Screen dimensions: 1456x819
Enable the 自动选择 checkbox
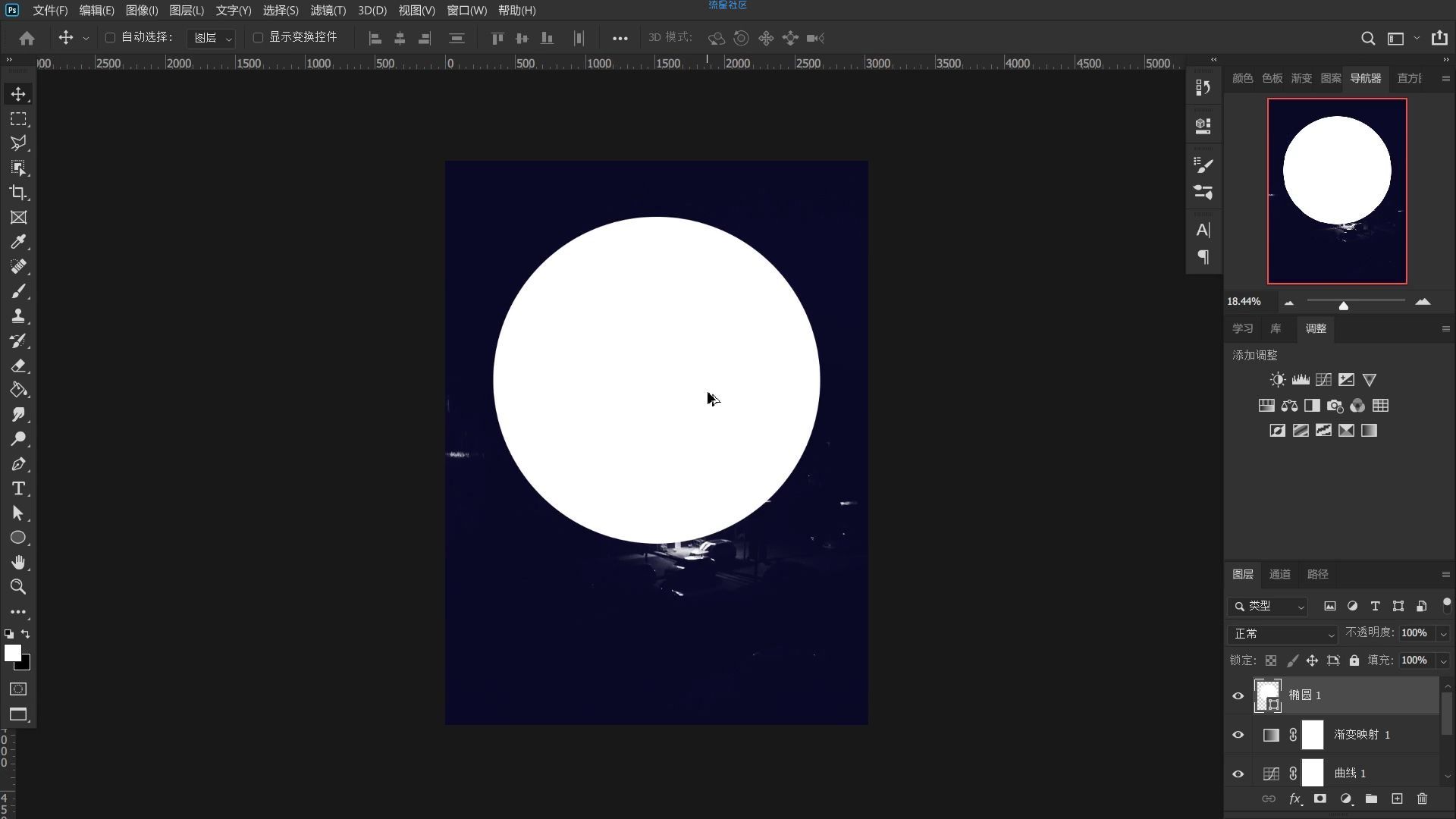coord(110,37)
